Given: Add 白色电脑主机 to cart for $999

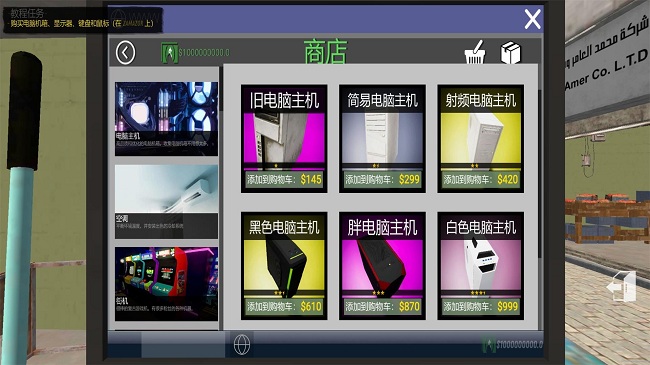Looking at the screenshot, I should pyautogui.click(x=480, y=307).
